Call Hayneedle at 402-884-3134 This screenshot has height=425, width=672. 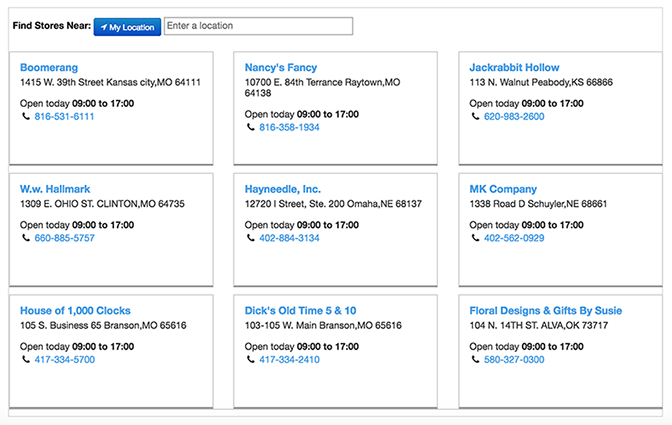pos(289,238)
